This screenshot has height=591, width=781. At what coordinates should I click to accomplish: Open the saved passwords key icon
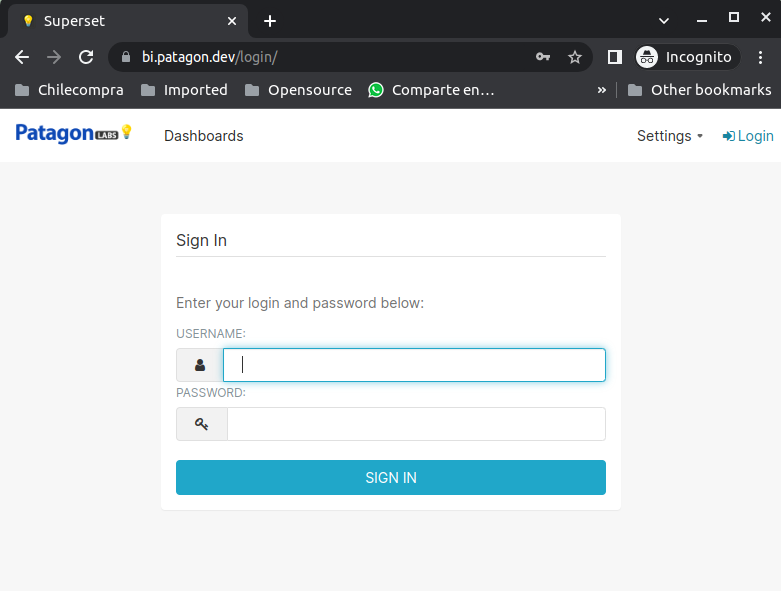click(543, 57)
